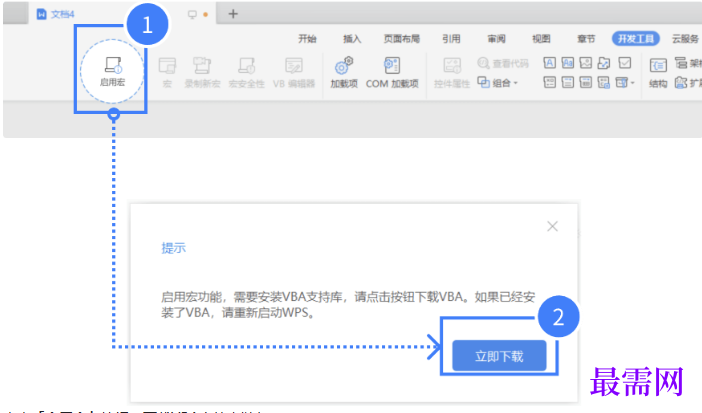Viewport: 702px width, 413px height.
Task: Open 加载项 add-ins
Action: point(344,72)
